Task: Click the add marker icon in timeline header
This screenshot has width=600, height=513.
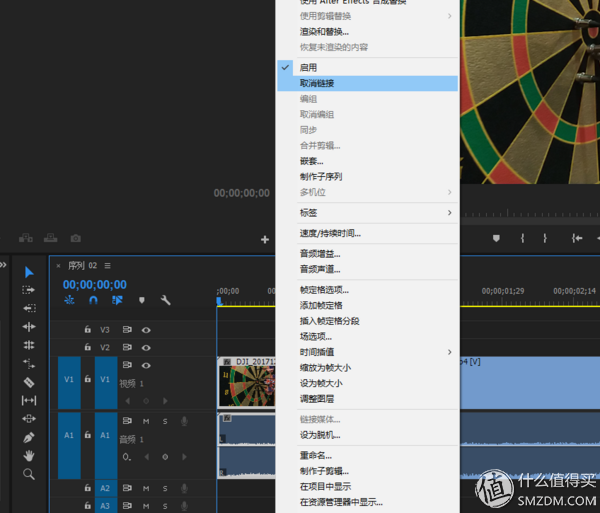Action: [142, 300]
